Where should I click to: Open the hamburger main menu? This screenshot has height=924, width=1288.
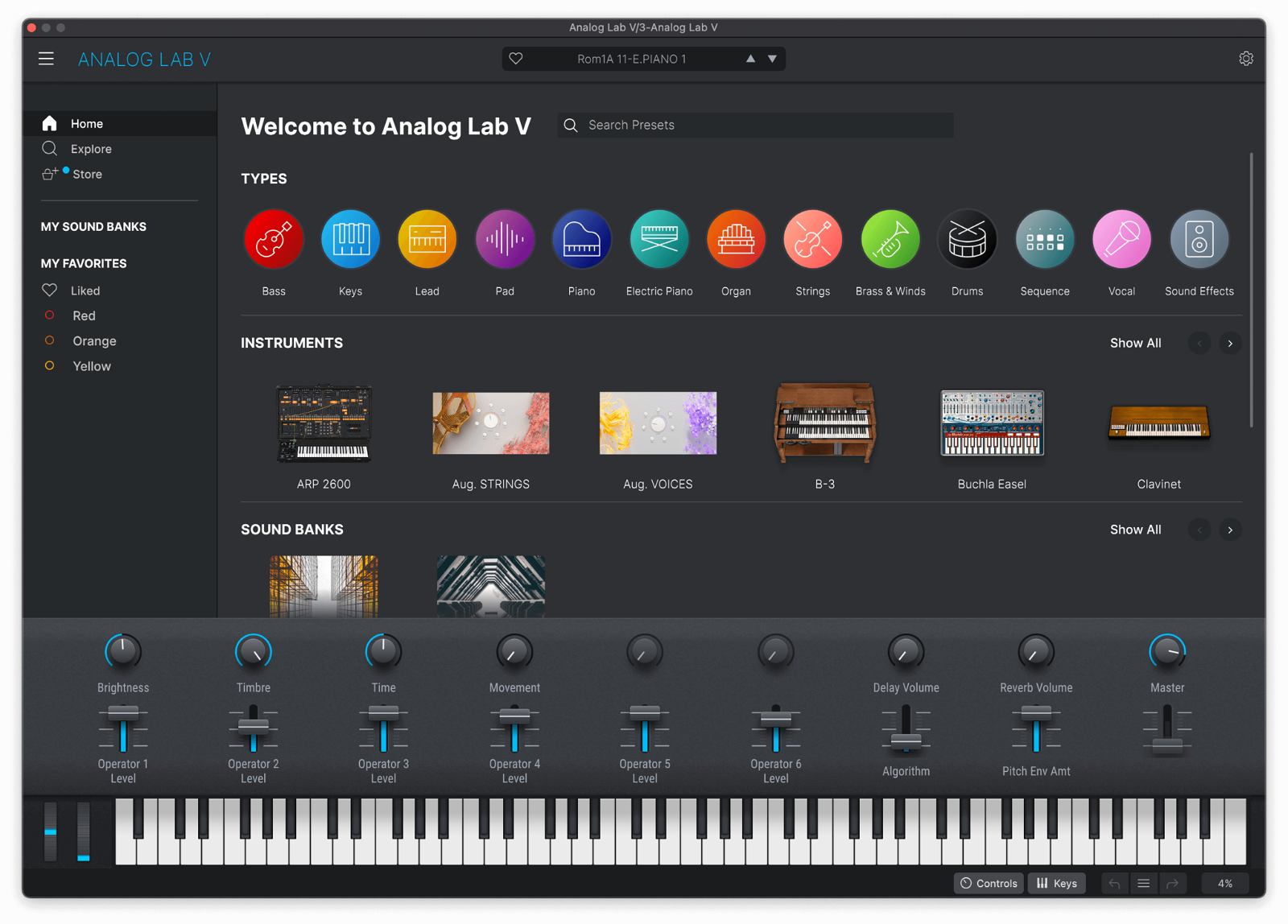46,59
